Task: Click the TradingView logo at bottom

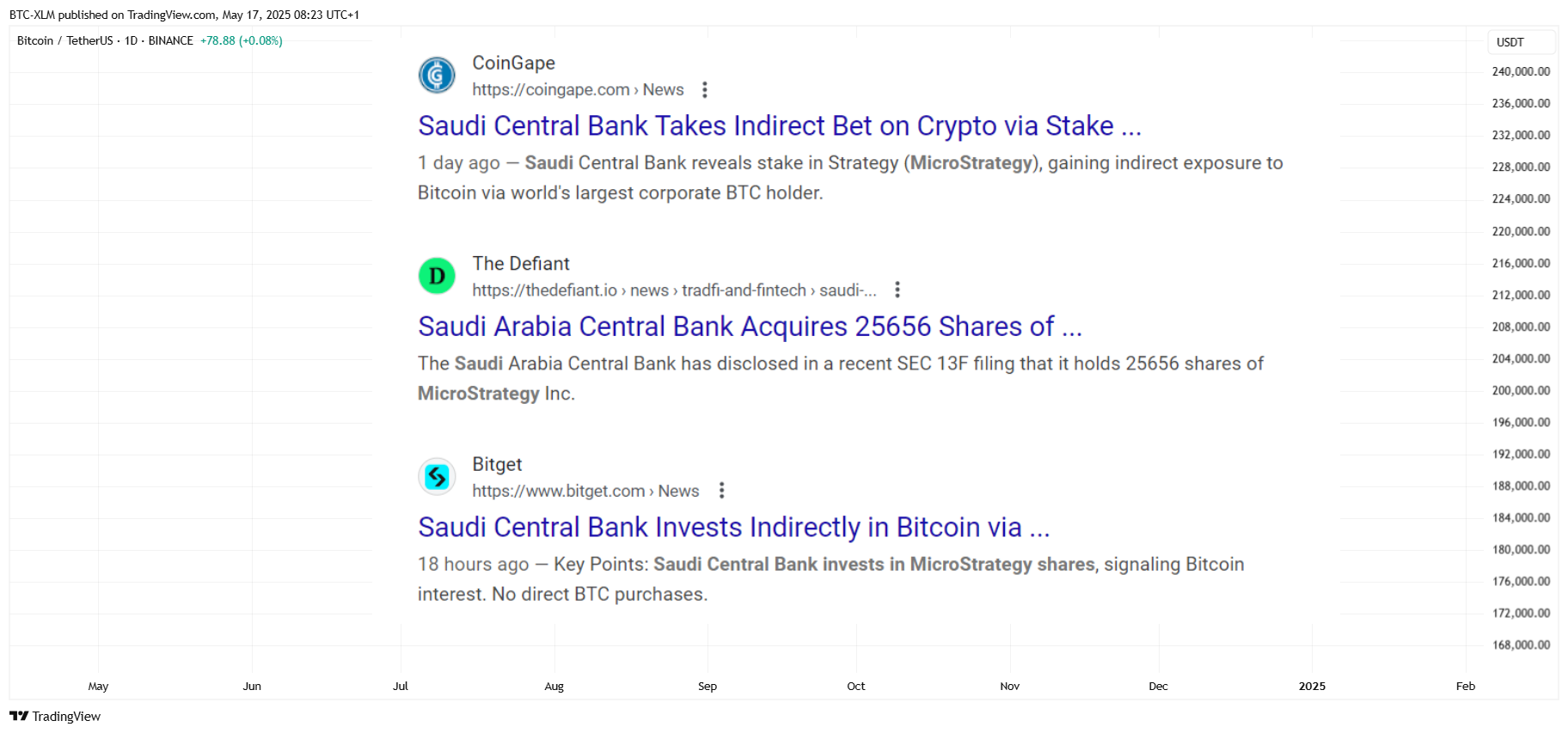Action: click(55, 716)
